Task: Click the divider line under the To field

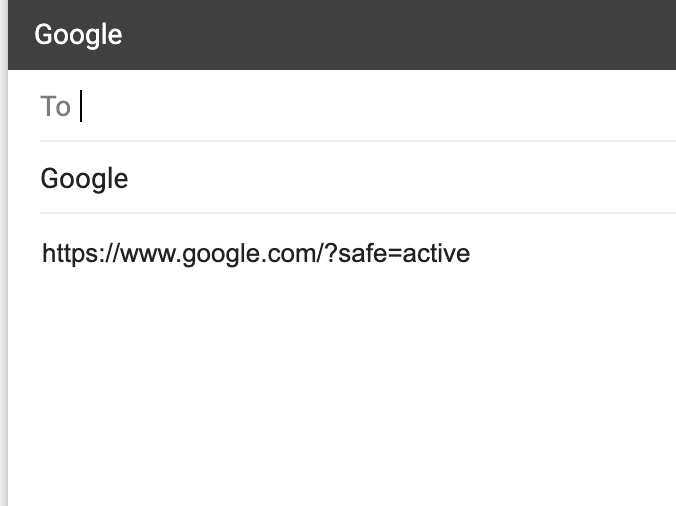Action: click(x=358, y=141)
